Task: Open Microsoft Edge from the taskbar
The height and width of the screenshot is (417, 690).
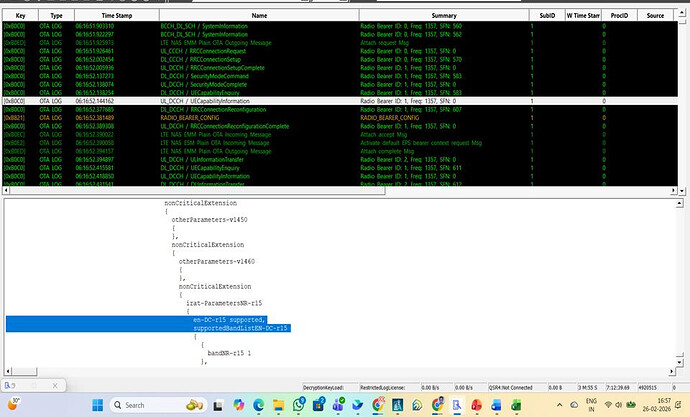Action: click(259, 405)
